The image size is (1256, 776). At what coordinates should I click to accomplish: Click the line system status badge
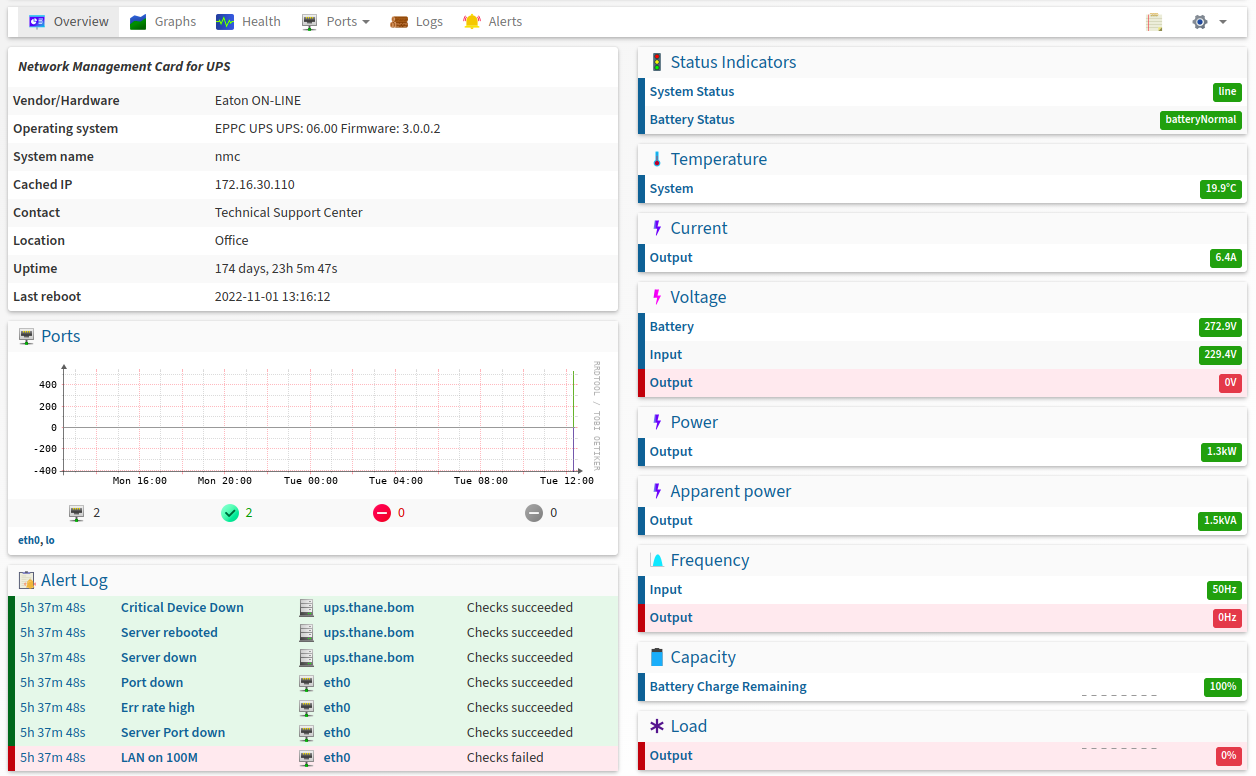(1227, 92)
